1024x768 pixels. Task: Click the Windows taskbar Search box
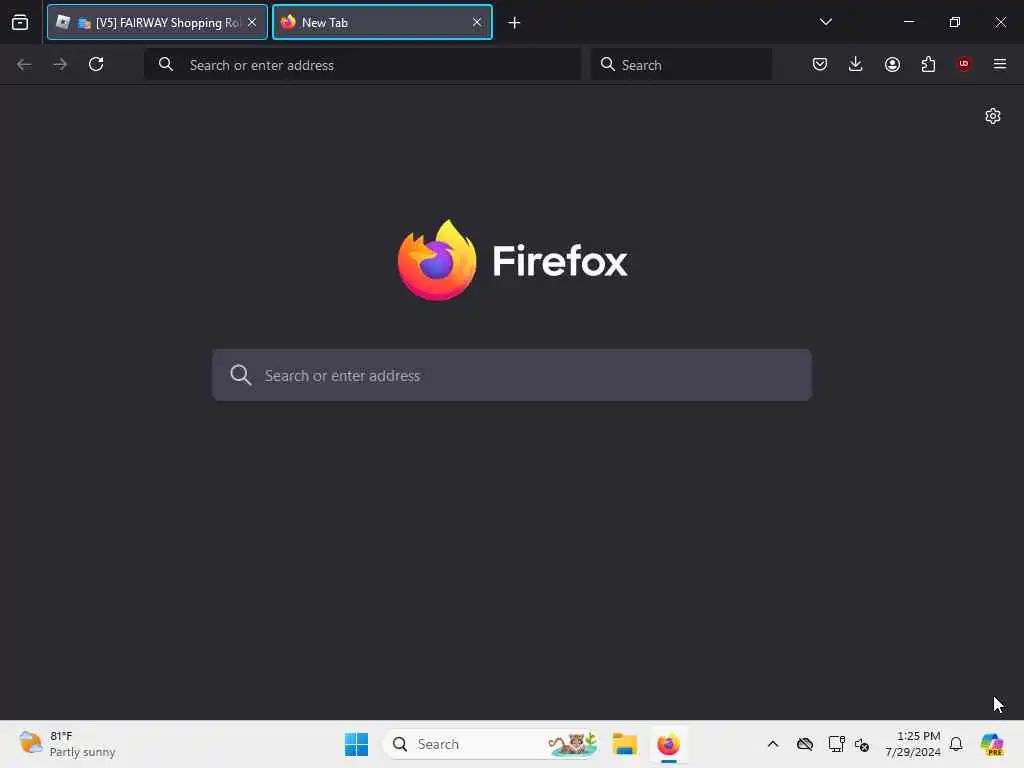click(x=491, y=744)
